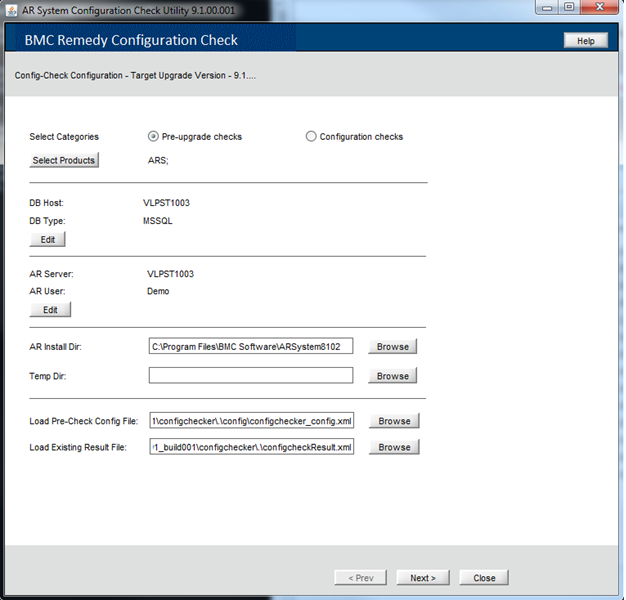Click the Load Existing Result File field
The image size is (626, 600).
250,447
